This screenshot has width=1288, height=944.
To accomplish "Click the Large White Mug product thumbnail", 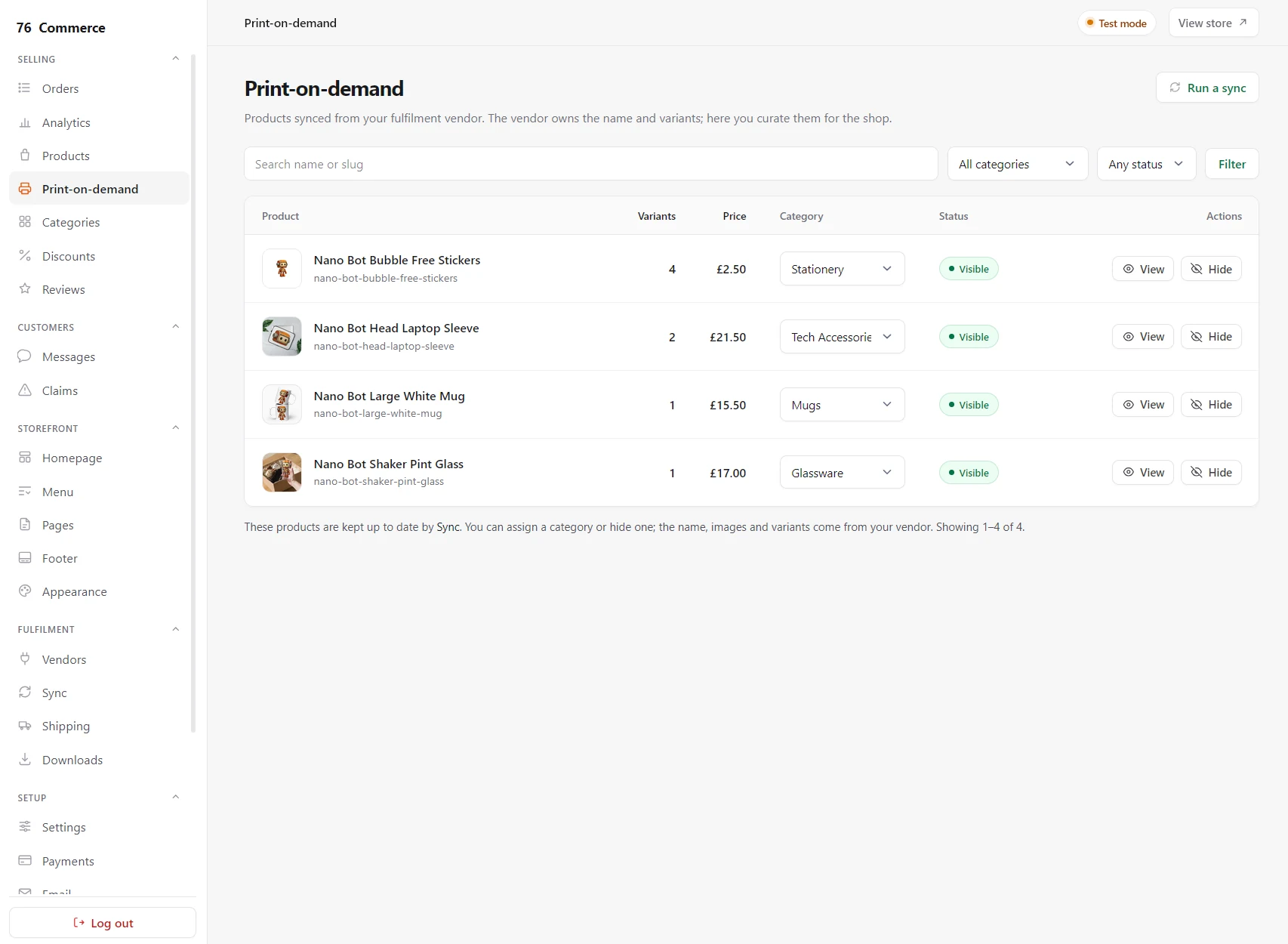I will (282, 405).
